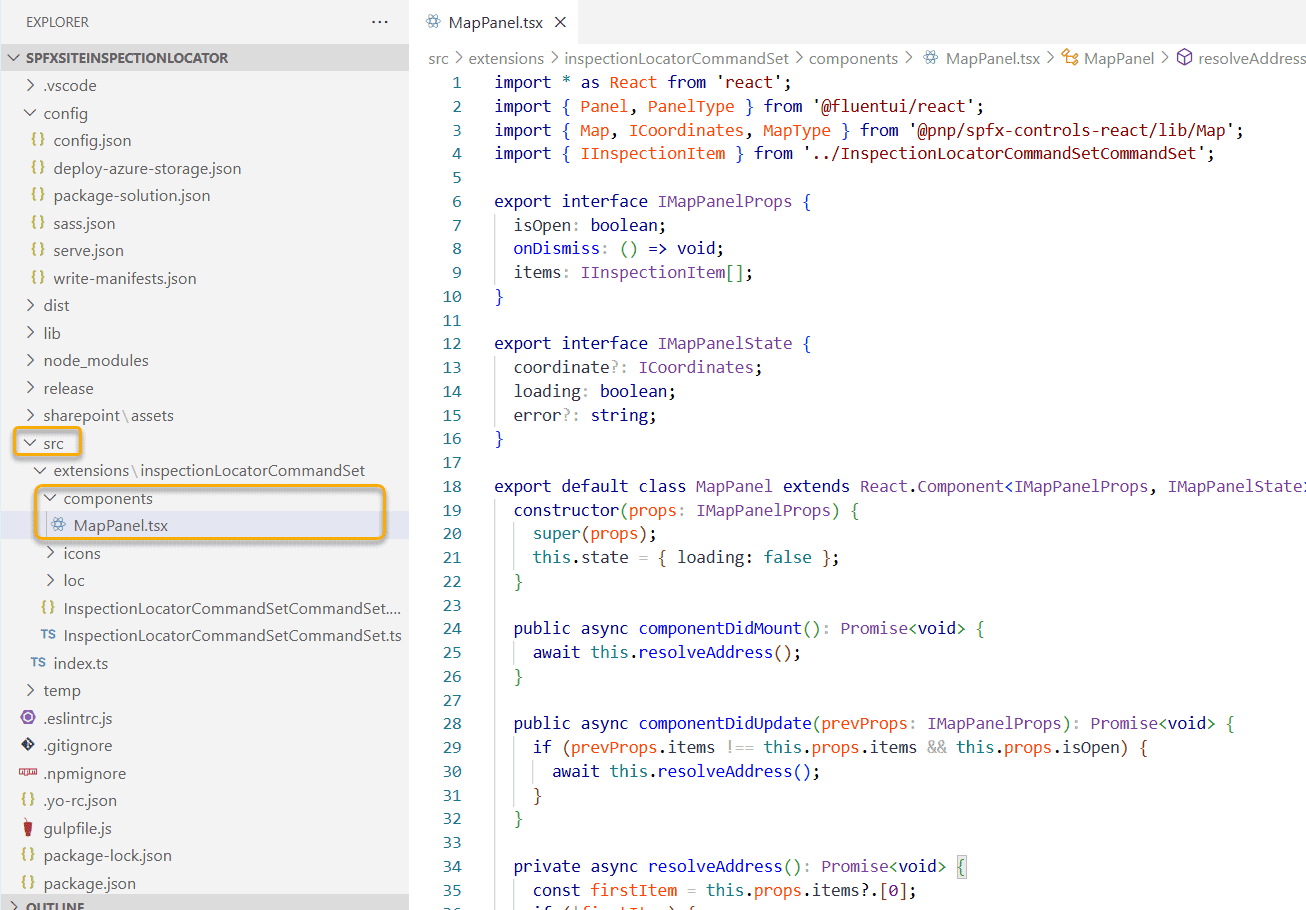Click the extensions breadcrumb segment
Screen dimensions: 1306x910
[506, 58]
